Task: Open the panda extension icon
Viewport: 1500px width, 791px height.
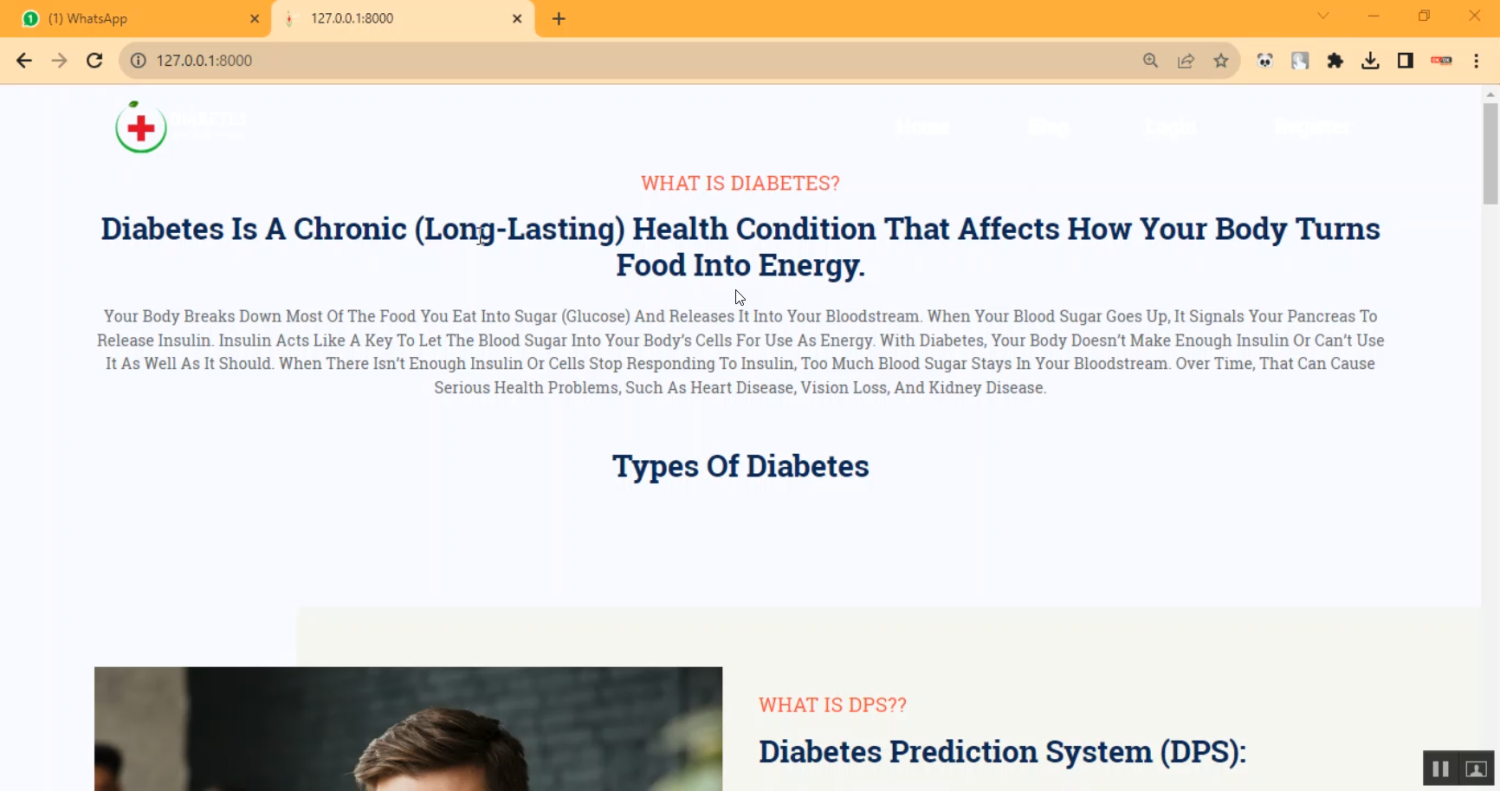Action: [x=1265, y=60]
